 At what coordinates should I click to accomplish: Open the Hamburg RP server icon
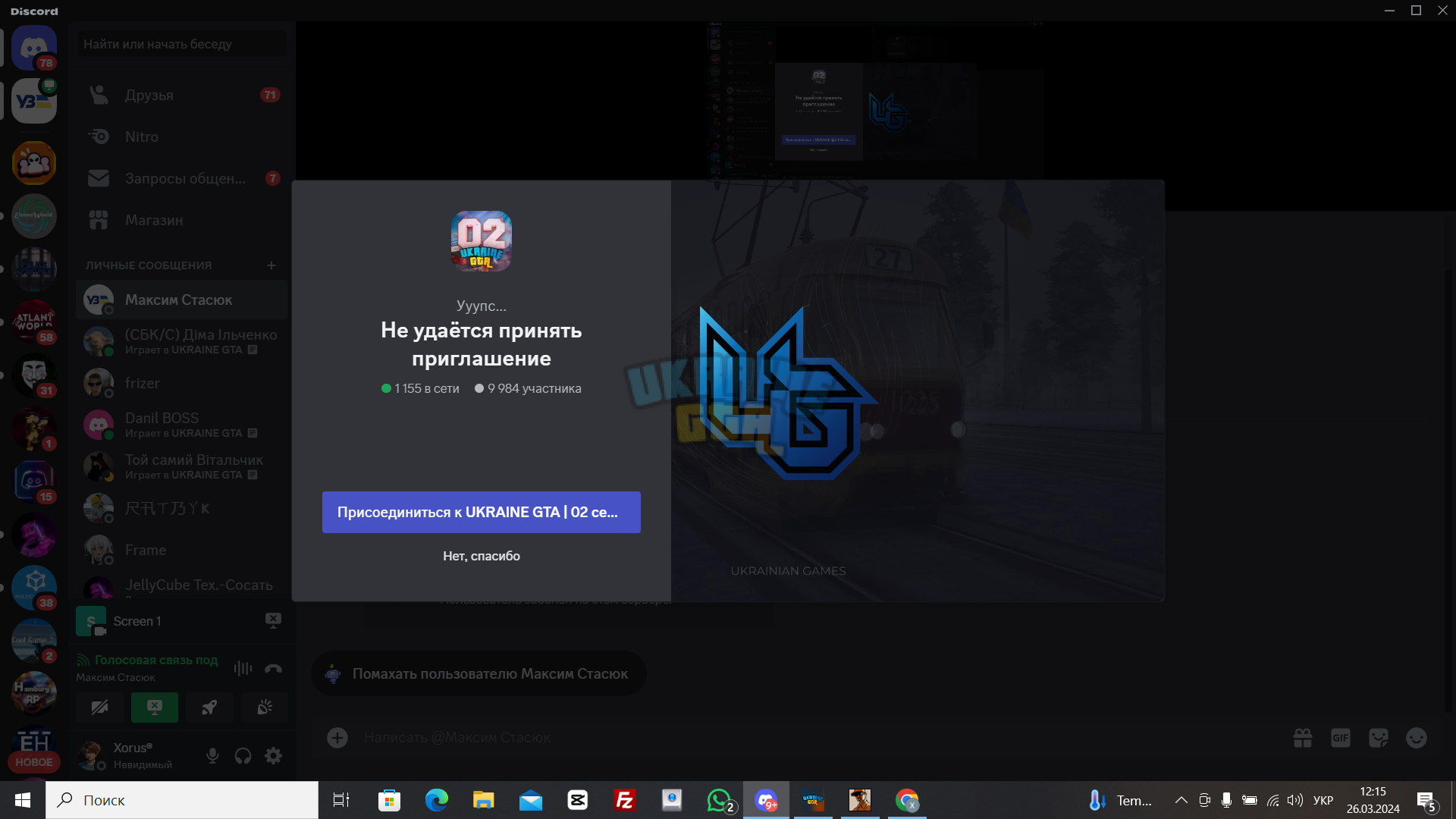click(34, 694)
